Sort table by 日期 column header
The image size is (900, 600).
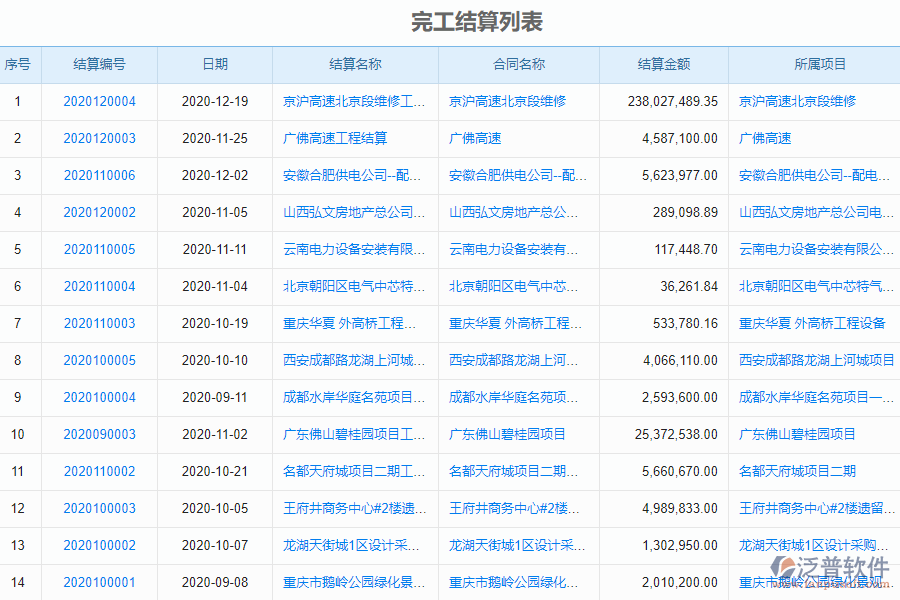(x=213, y=64)
